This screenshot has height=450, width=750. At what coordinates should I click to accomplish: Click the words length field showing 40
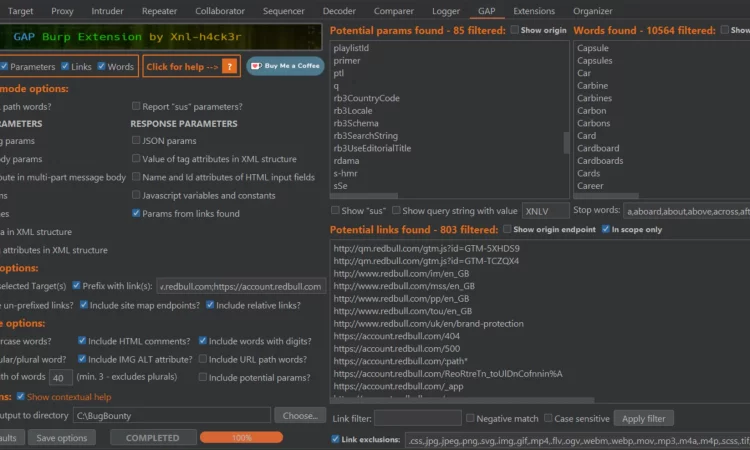(x=60, y=377)
